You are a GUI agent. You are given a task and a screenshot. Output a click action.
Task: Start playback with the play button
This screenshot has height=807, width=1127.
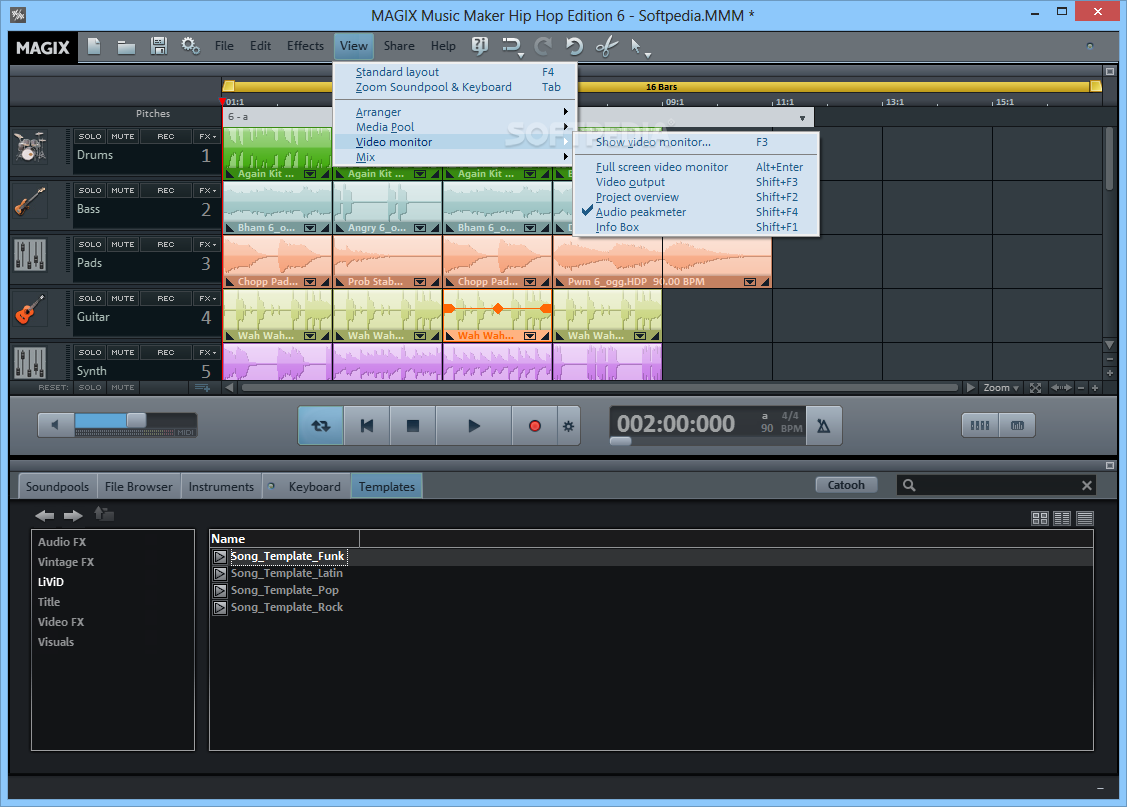pyautogui.click(x=474, y=426)
